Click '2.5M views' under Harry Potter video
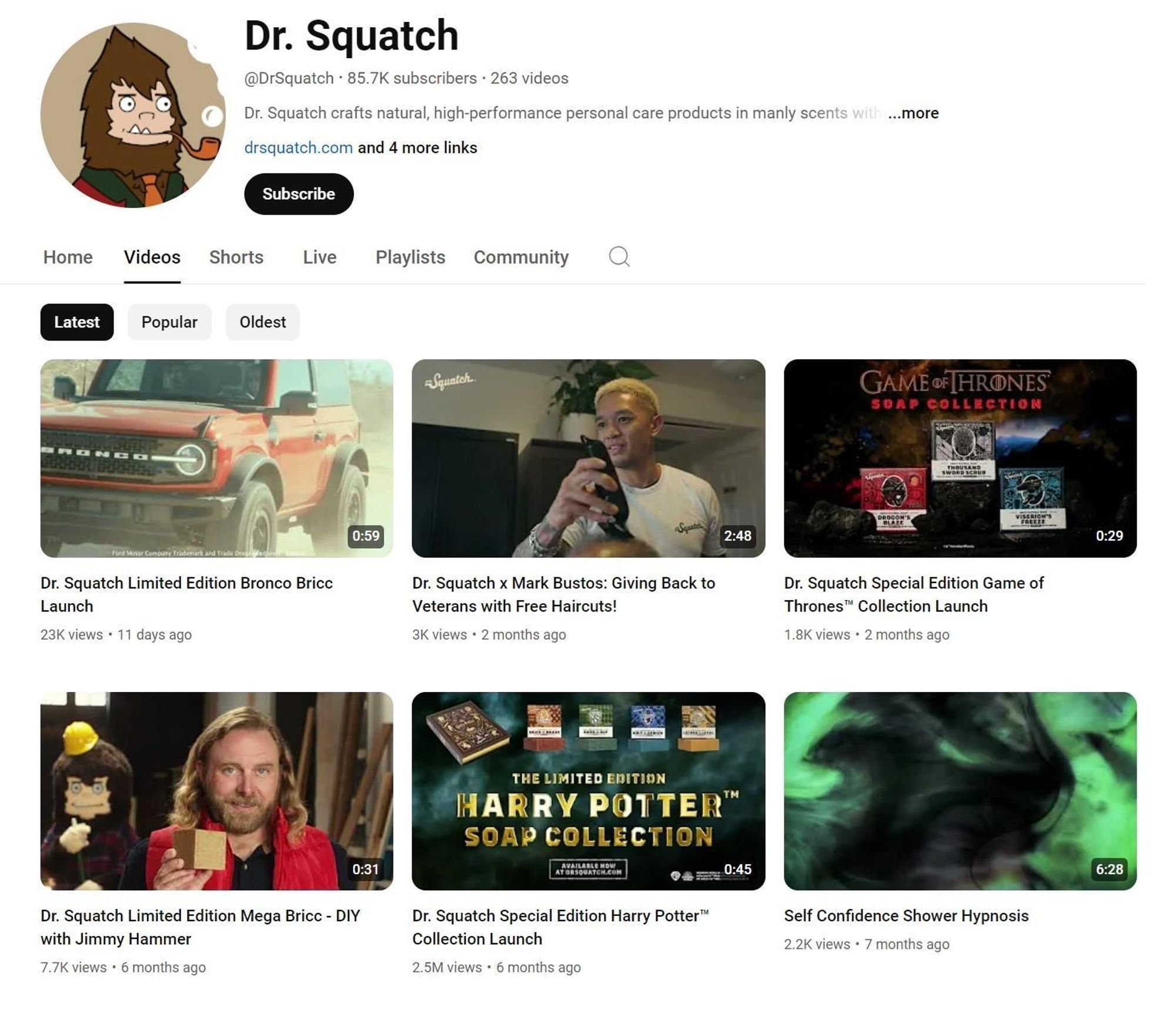 [447, 968]
